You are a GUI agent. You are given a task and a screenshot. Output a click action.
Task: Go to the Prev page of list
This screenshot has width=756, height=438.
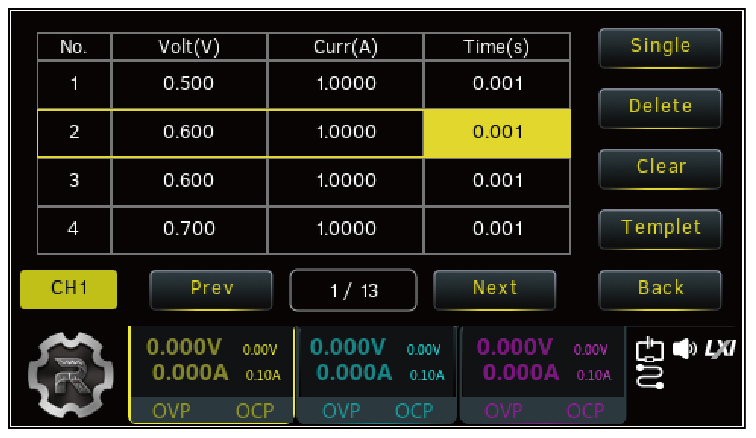211,289
